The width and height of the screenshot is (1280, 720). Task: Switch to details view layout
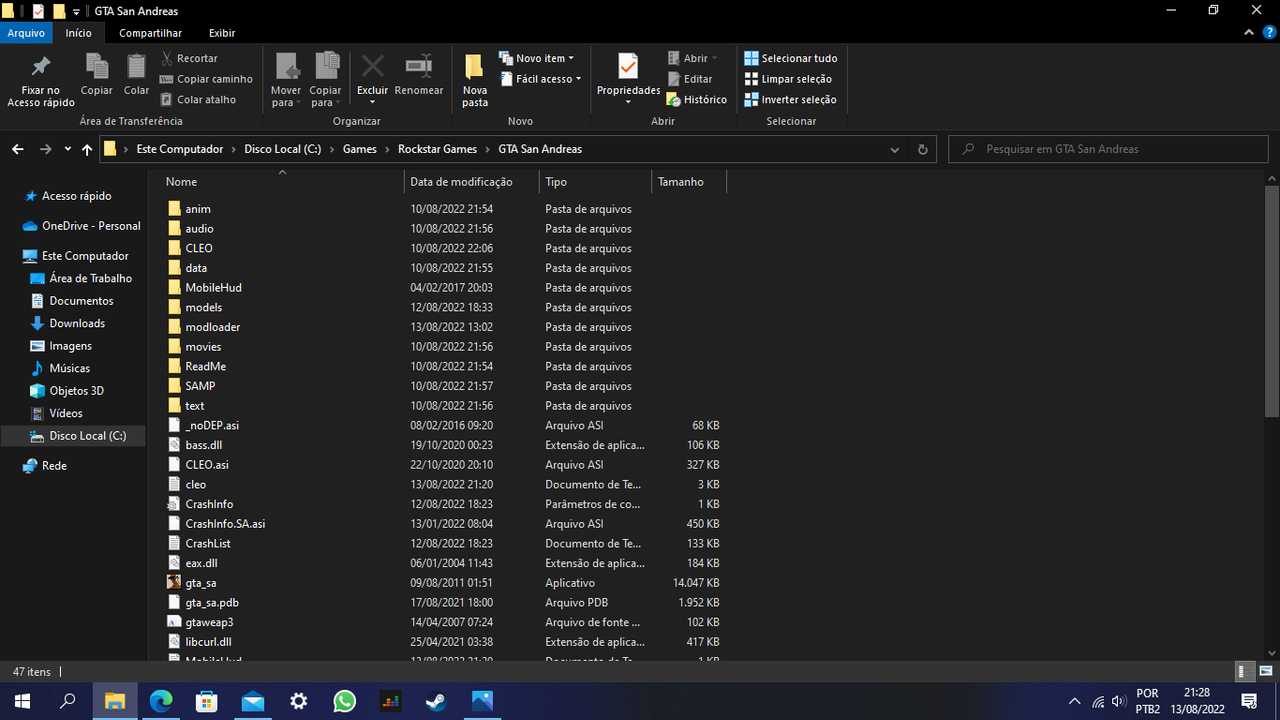click(x=1246, y=672)
